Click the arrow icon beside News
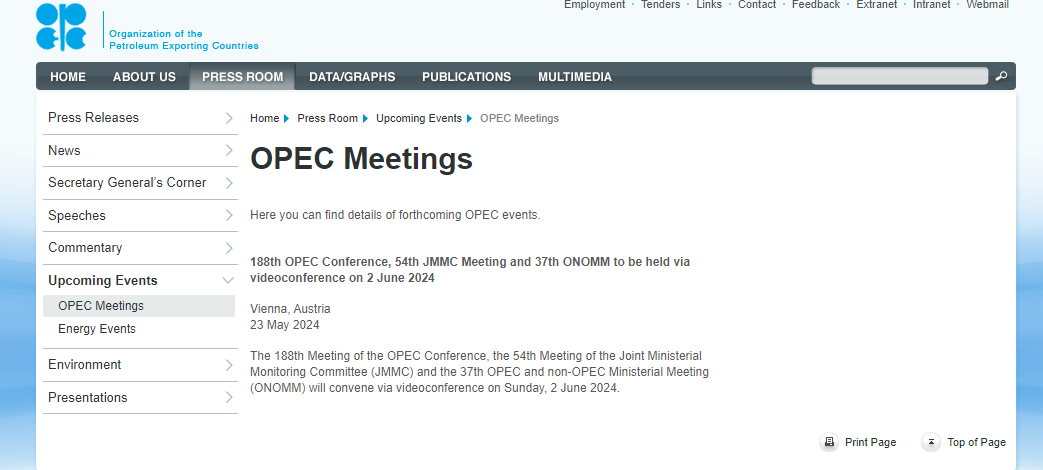Image resolution: width=1043 pixels, height=470 pixels. coord(229,151)
